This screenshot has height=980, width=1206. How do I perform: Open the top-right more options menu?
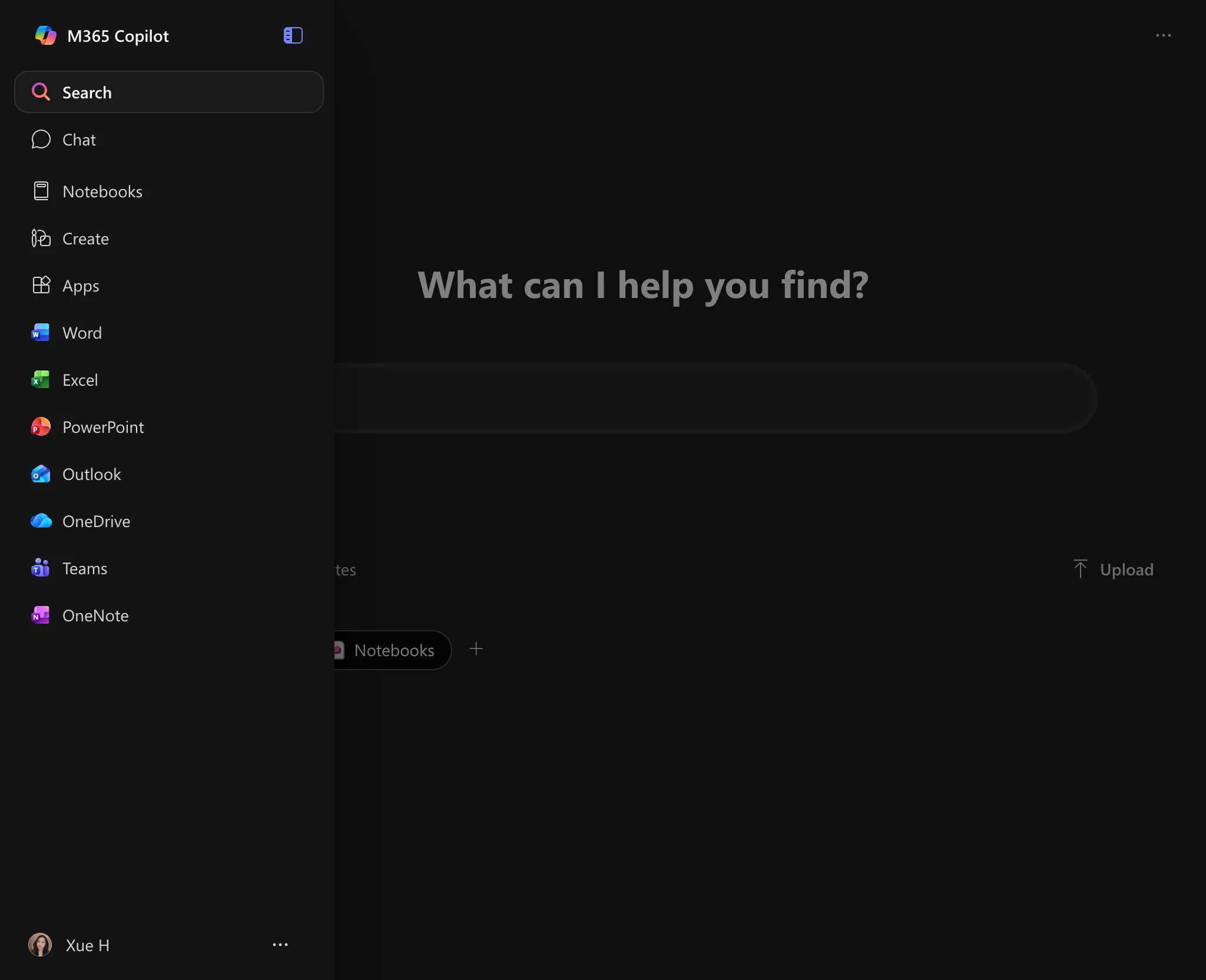(x=1163, y=35)
